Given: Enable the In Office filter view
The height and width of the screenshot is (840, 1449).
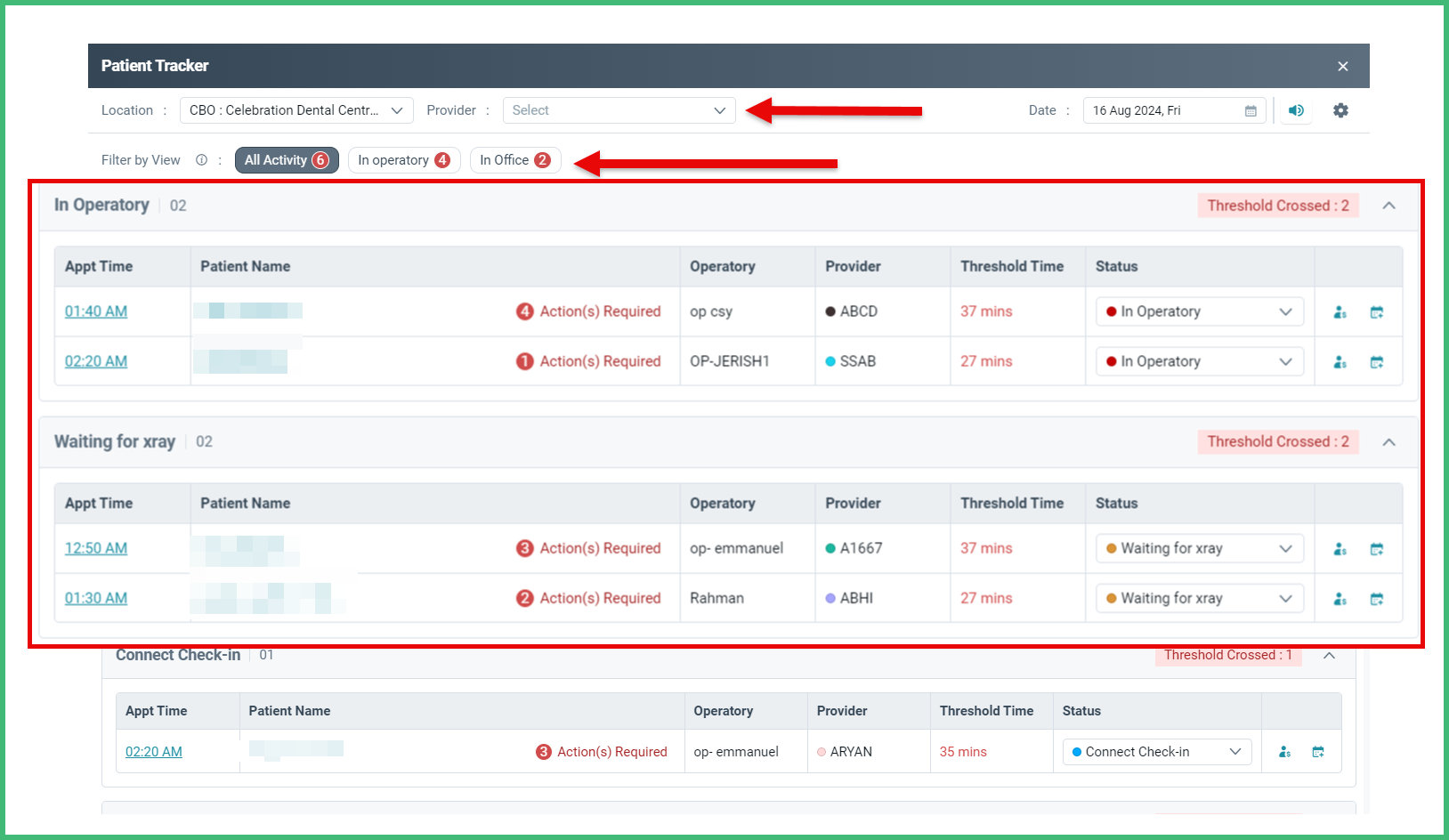Looking at the screenshot, I should pos(514,159).
